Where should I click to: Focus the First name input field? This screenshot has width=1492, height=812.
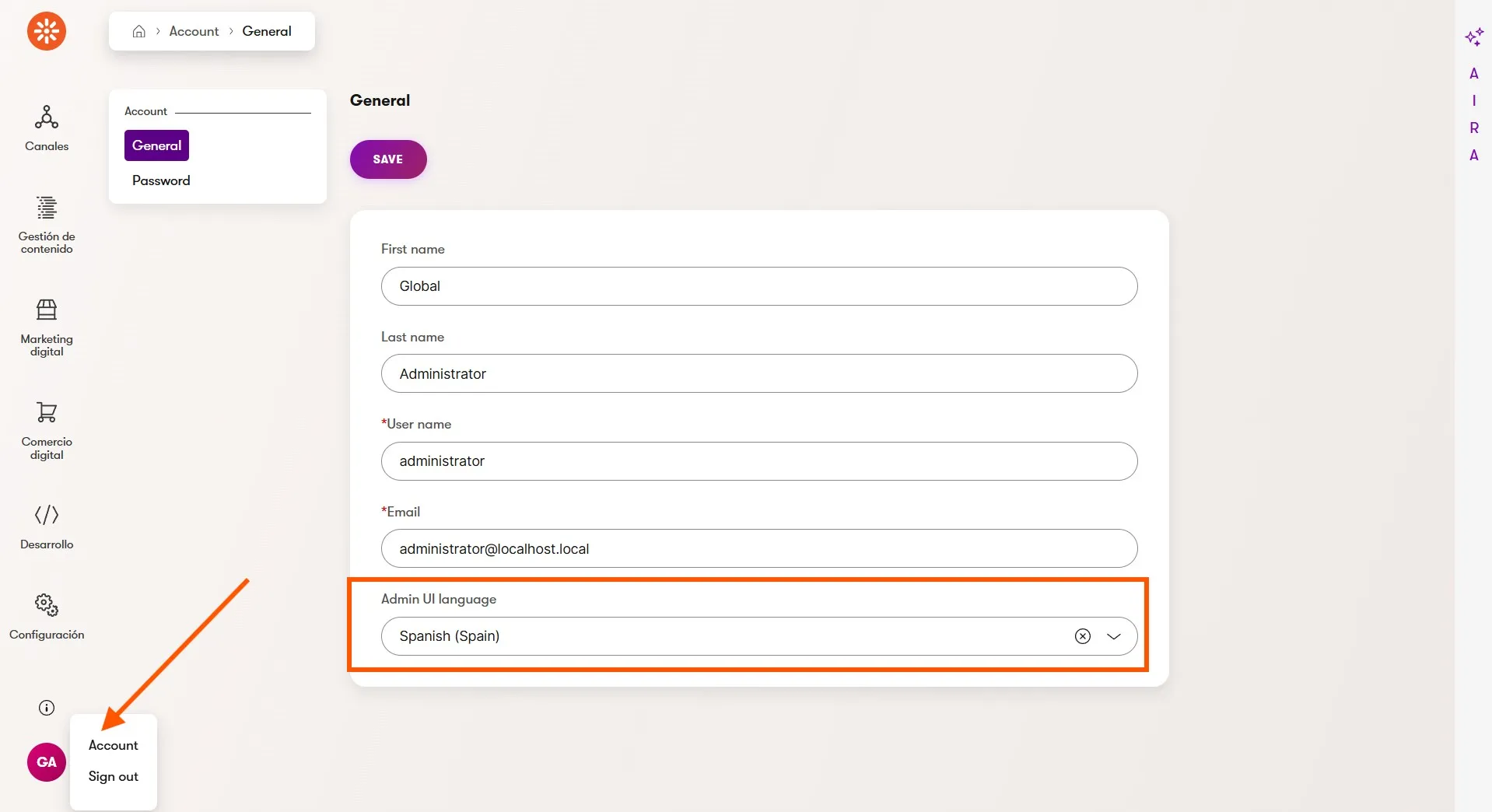coord(759,286)
